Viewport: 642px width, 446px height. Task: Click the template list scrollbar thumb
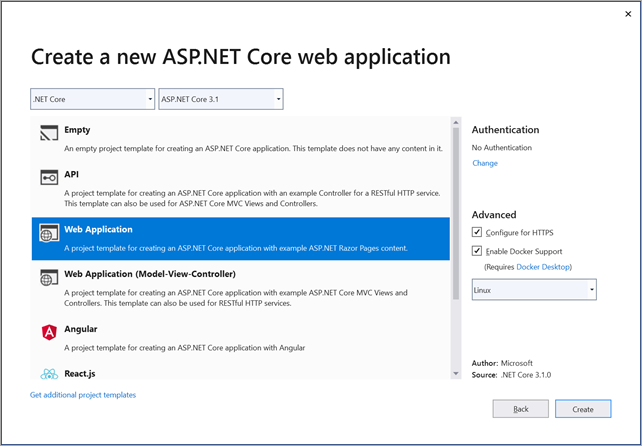(x=456, y=213)
